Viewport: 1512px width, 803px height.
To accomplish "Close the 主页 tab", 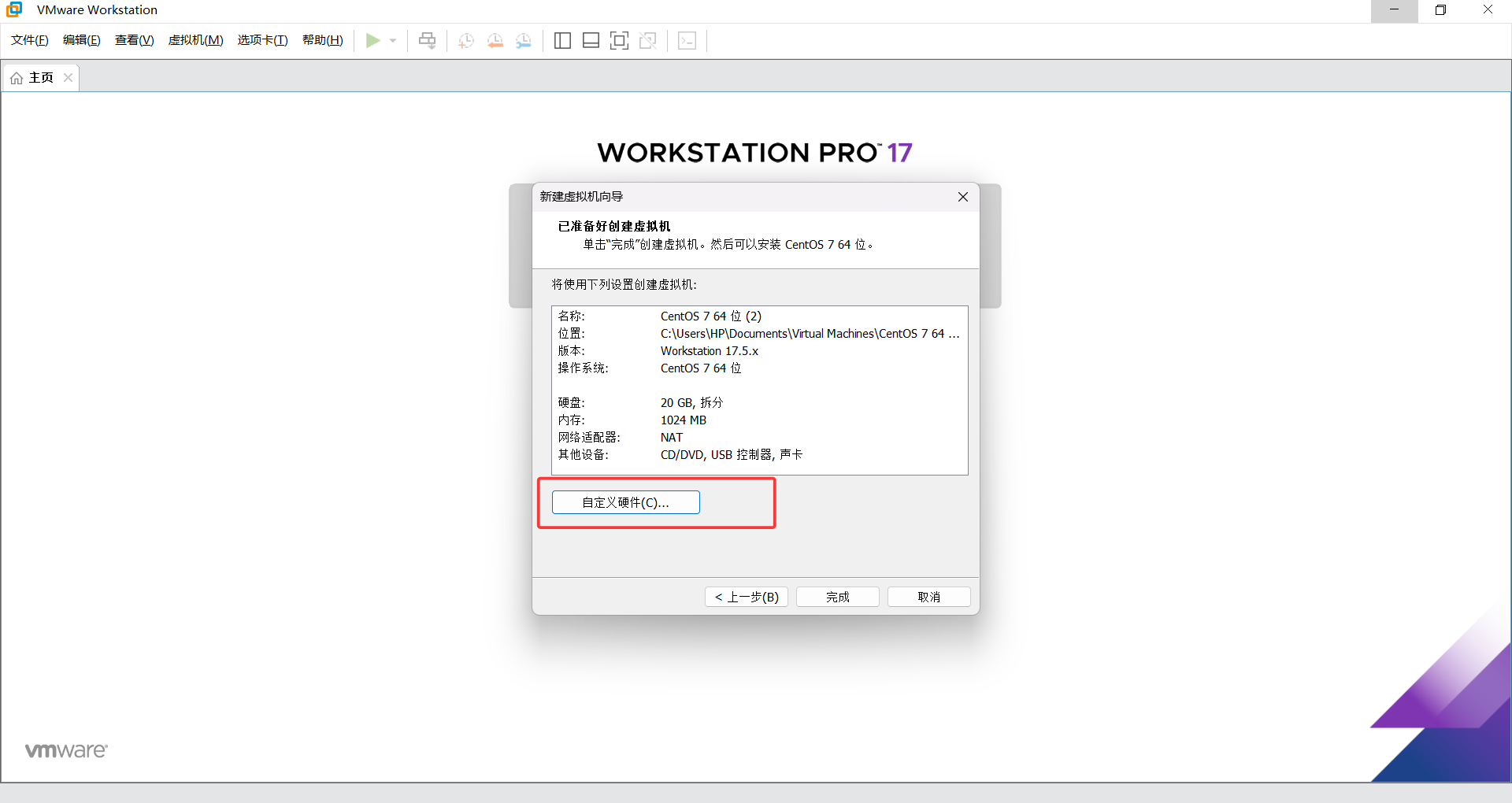I will click(69, 77).
